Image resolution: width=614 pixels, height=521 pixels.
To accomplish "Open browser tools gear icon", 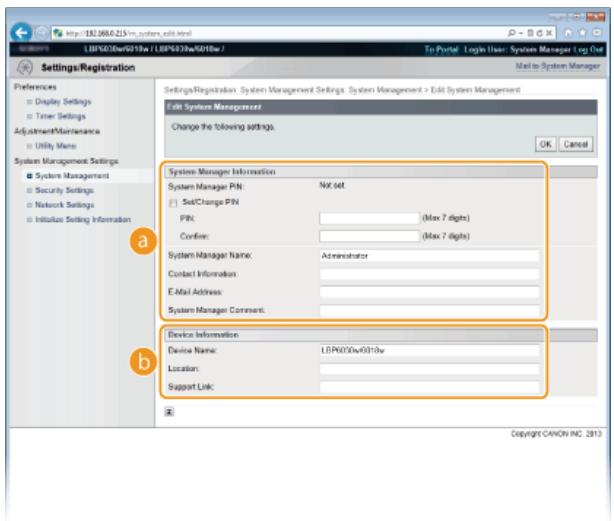I will coord(597,33).
